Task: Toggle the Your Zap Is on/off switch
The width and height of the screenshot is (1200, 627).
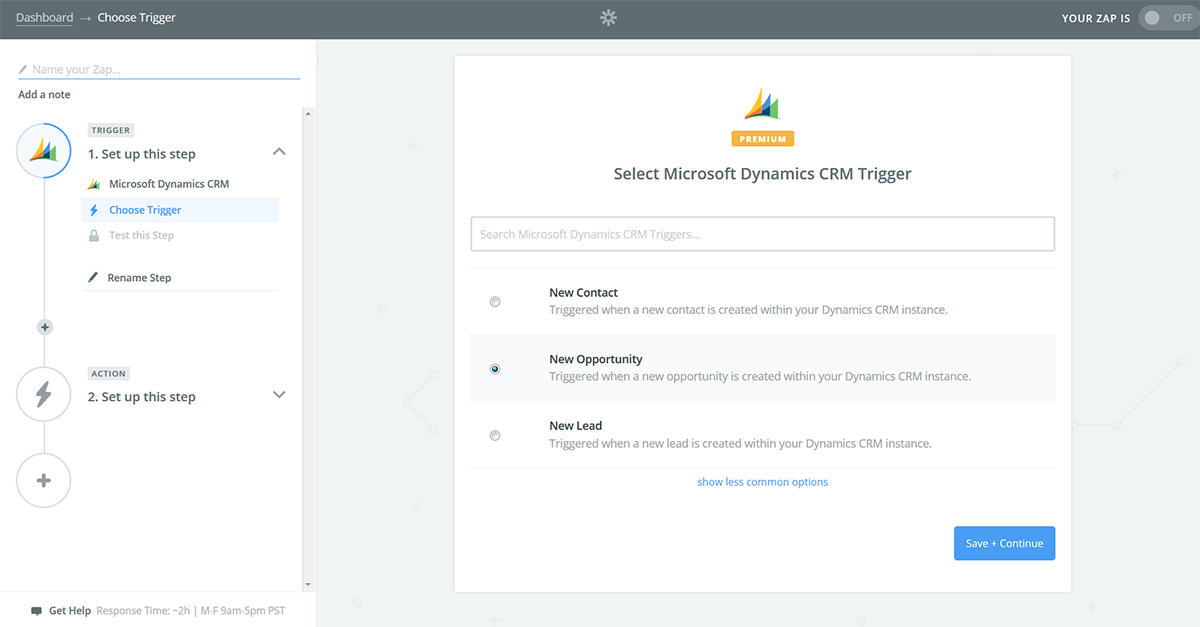Action: click(1168, 18)
